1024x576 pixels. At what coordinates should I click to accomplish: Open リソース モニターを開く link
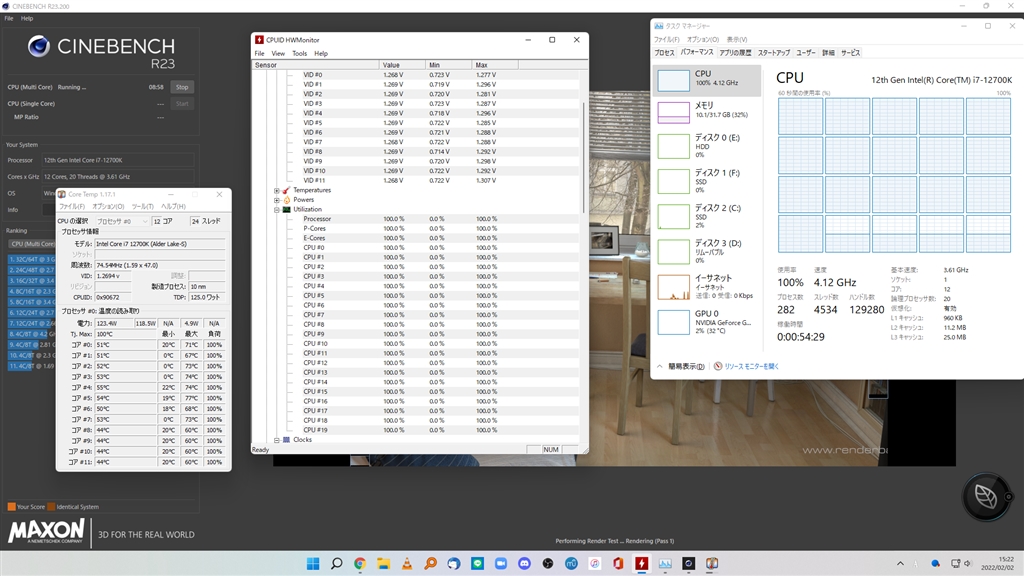pos(751,366)
